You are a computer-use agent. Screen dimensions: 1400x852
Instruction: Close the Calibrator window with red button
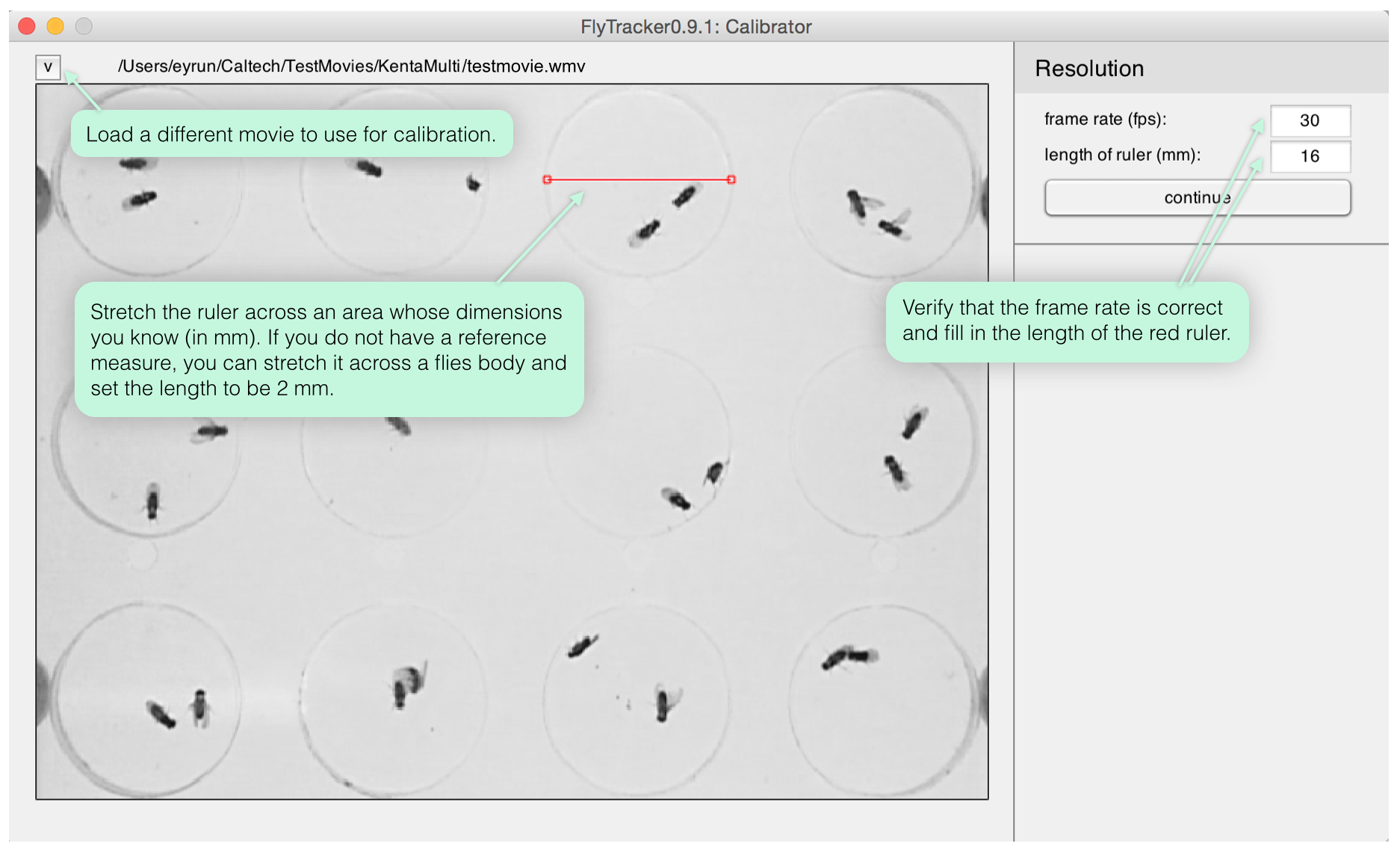[27, 26]
